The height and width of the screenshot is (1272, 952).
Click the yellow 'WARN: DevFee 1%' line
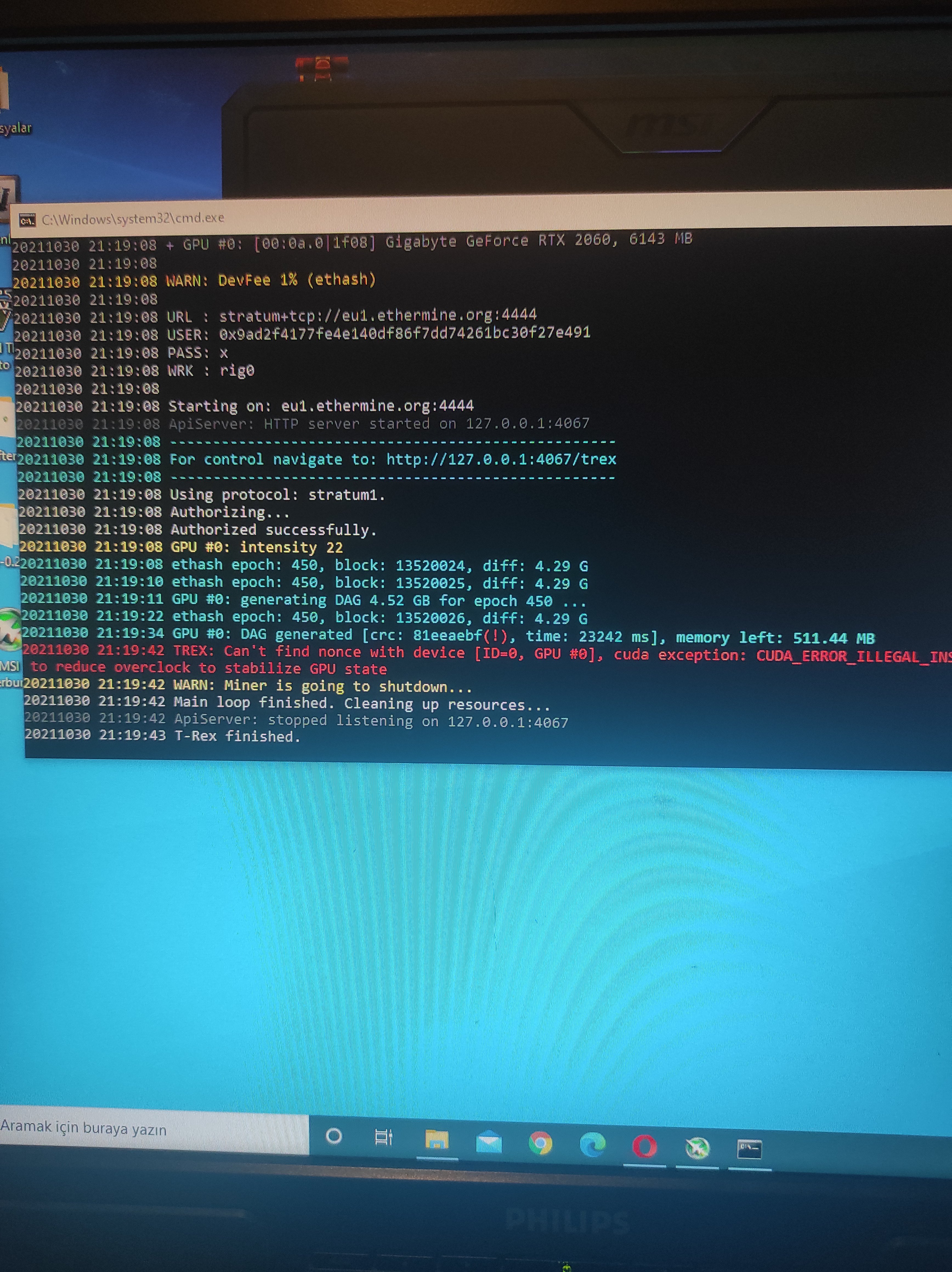(270, 280)
